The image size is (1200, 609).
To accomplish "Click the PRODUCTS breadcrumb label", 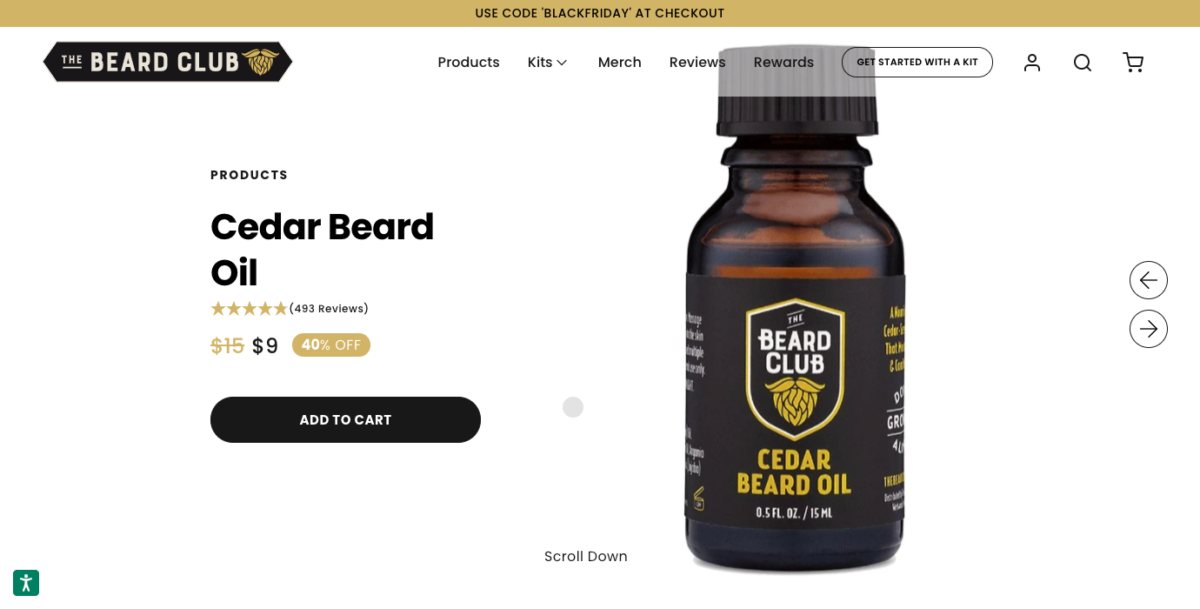I will click(249, 175).
